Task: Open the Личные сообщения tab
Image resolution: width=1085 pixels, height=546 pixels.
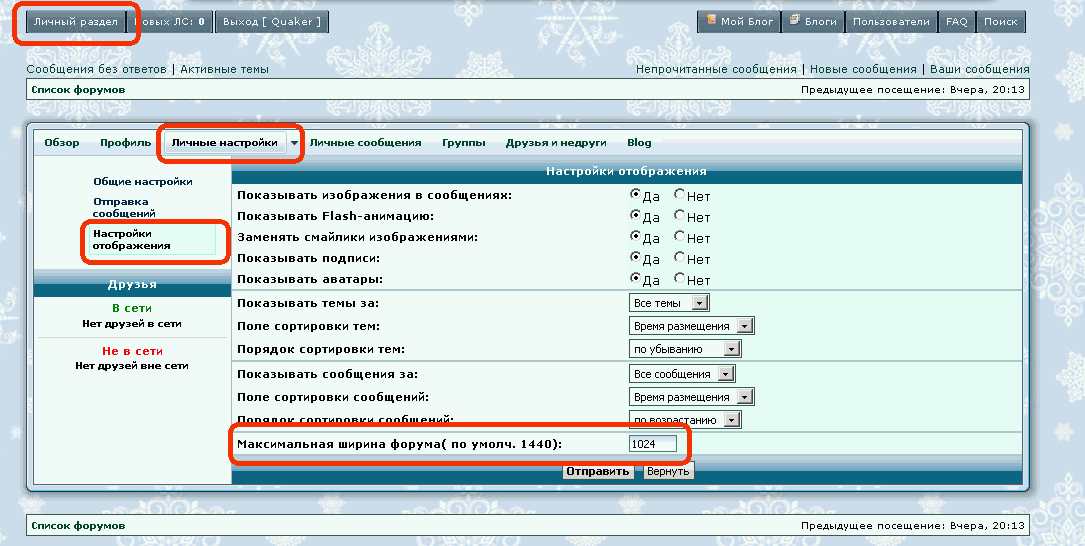Action: point(365,143)
